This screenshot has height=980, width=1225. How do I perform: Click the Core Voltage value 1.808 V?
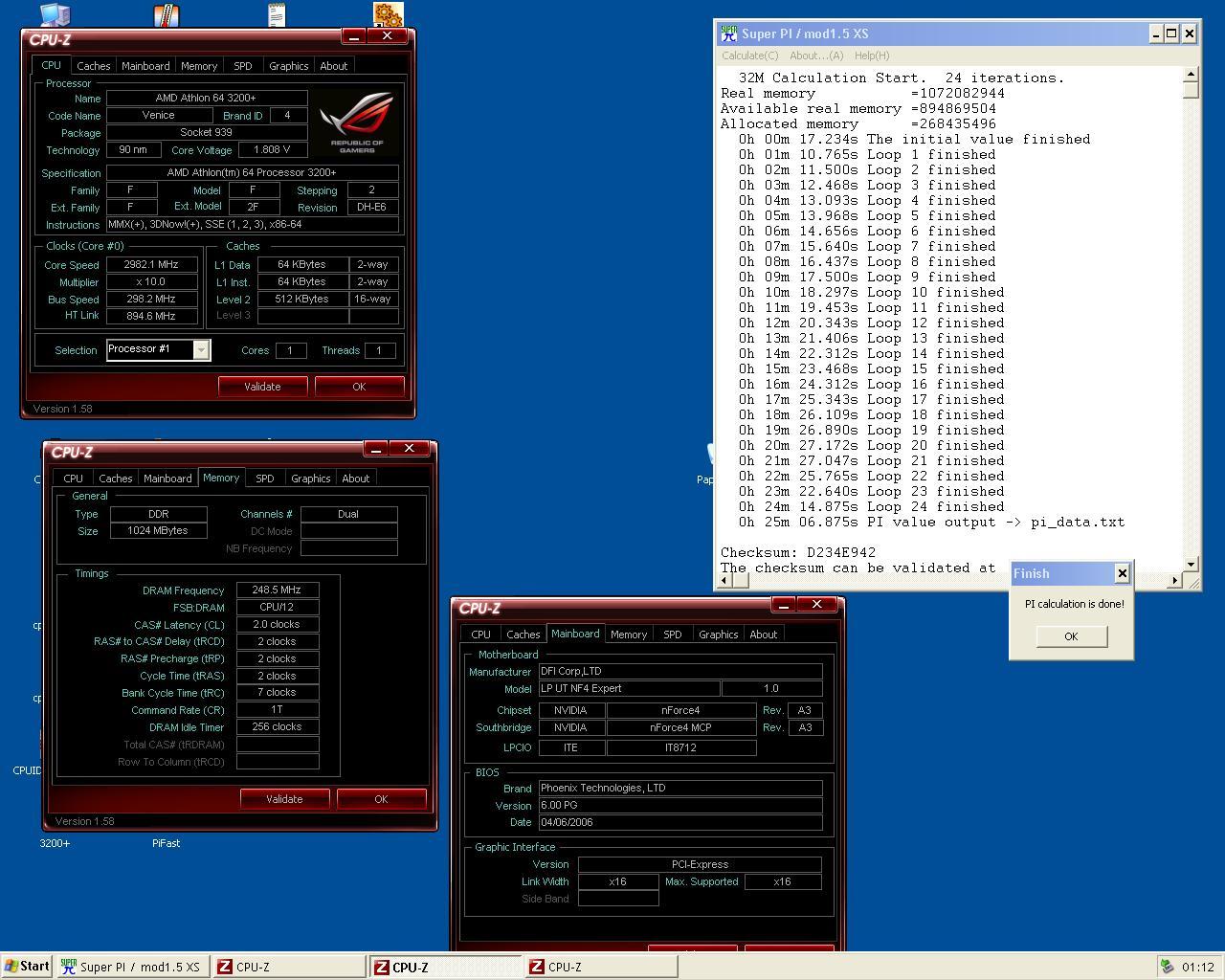[x=273, y=149]
